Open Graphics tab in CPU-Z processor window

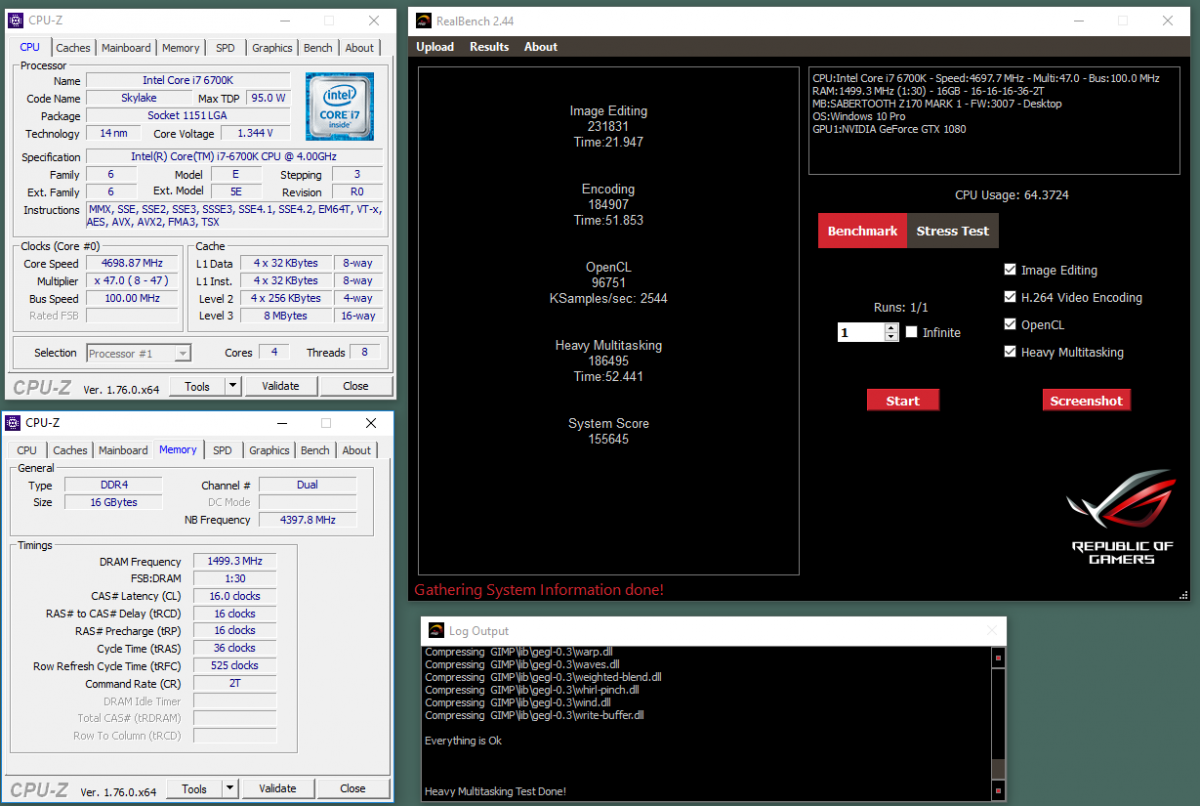pos(272,48)
